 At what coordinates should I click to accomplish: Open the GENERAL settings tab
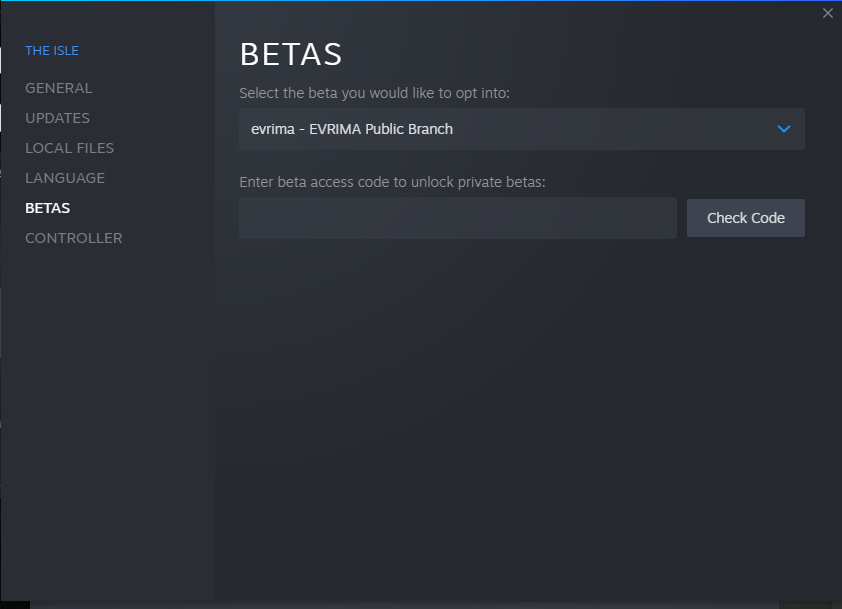tap(58, 88)
